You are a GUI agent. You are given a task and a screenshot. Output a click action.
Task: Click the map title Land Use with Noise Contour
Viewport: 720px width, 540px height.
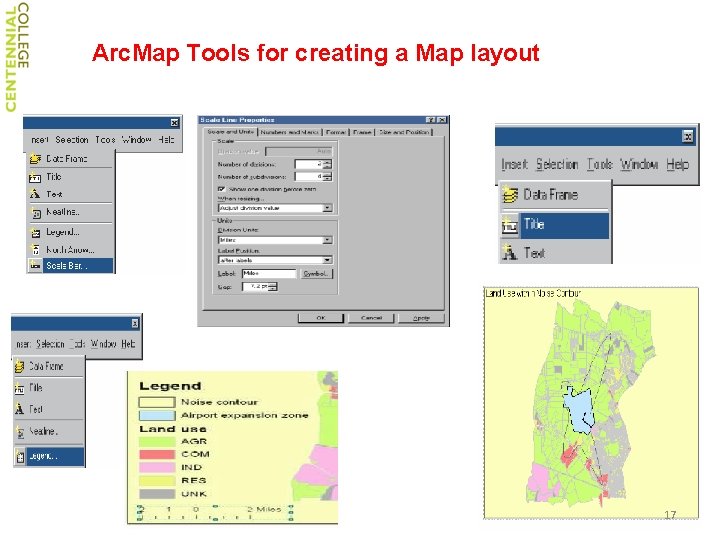click(x=533, y=293)
